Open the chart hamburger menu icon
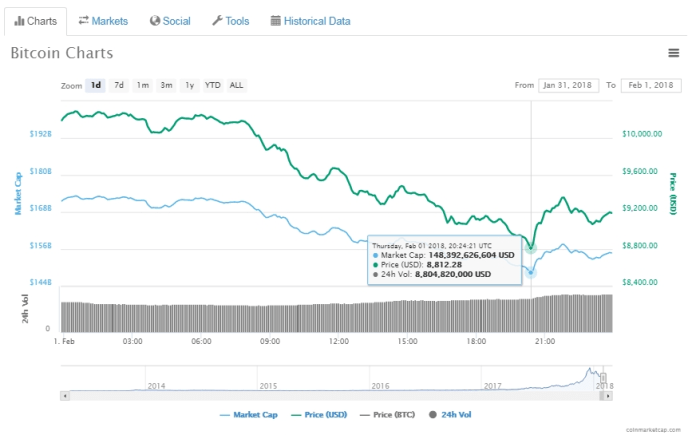 coord(674,53)
